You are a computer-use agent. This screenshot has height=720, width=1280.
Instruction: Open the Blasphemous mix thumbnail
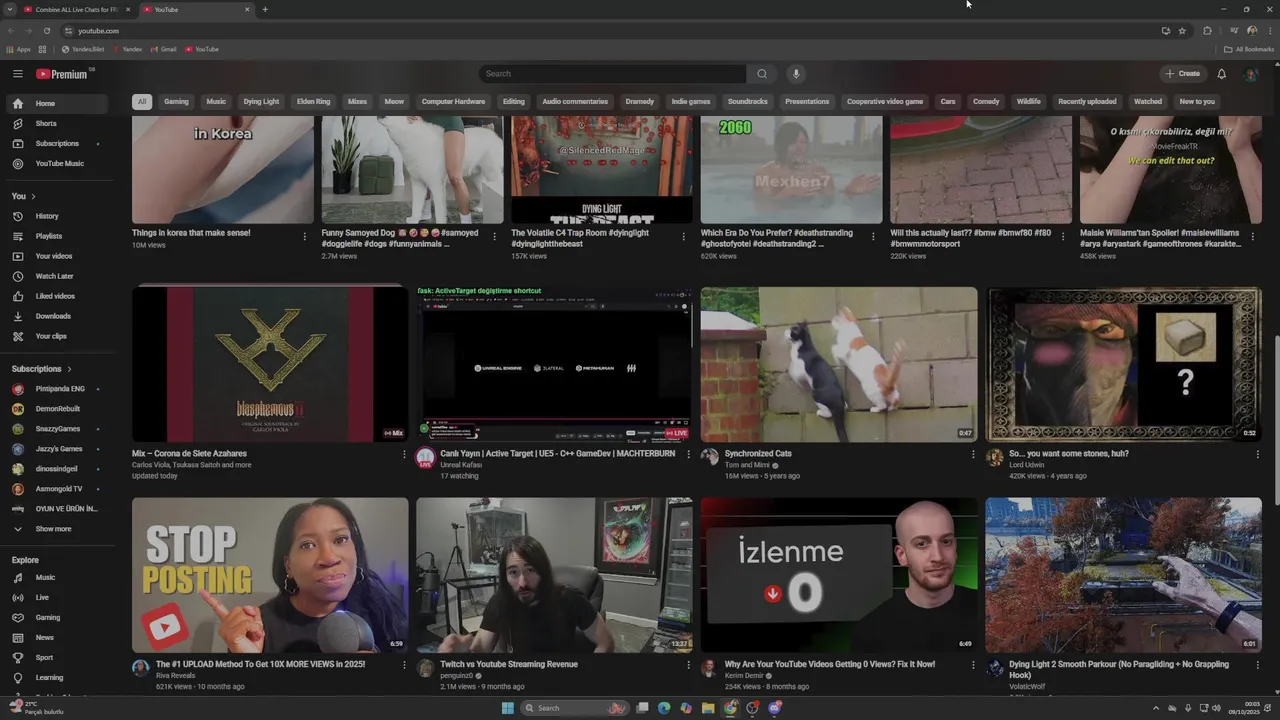coord(270,365)
